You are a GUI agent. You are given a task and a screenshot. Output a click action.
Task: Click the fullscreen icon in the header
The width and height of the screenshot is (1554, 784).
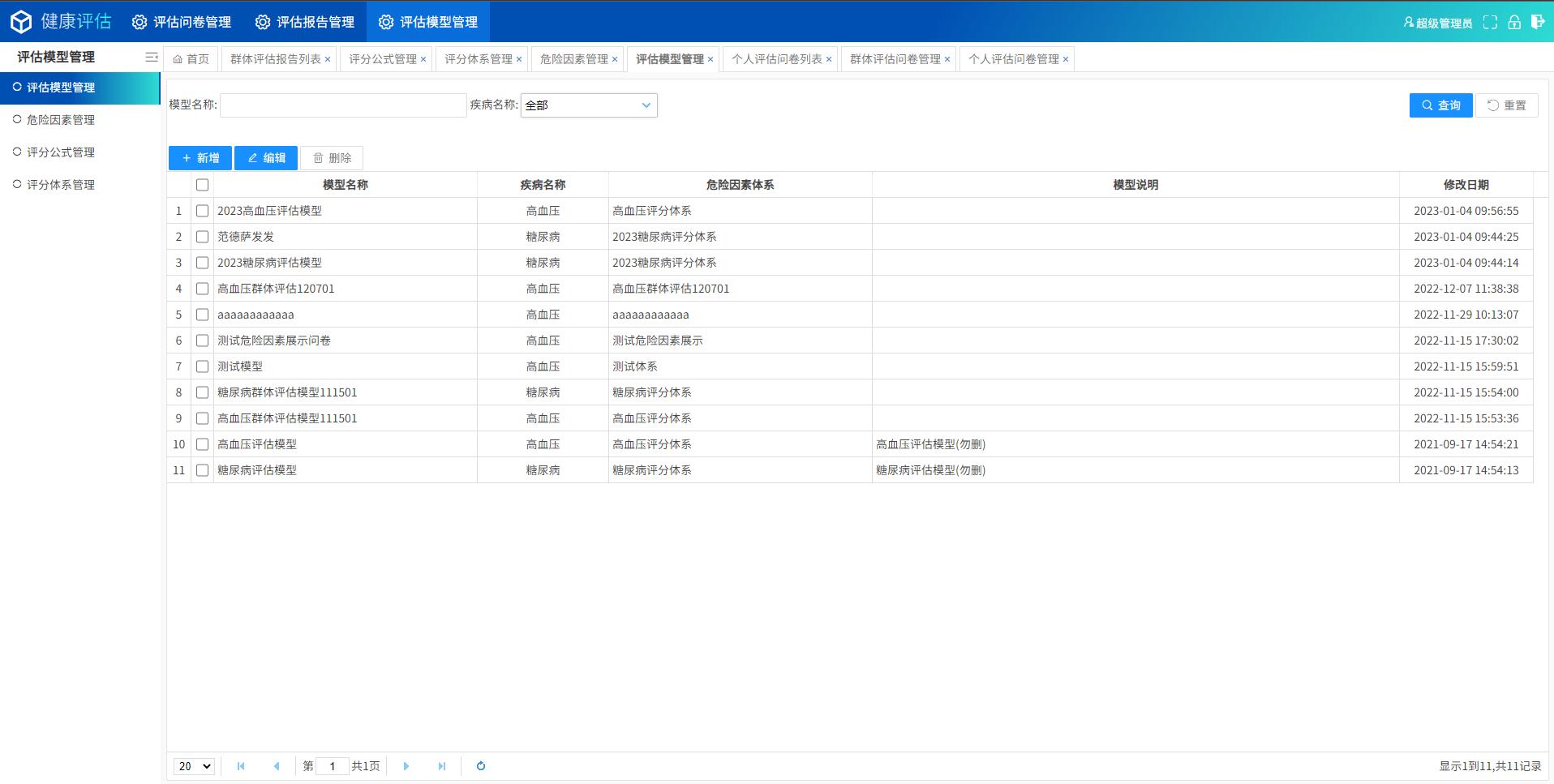(x=1490, y=23)
